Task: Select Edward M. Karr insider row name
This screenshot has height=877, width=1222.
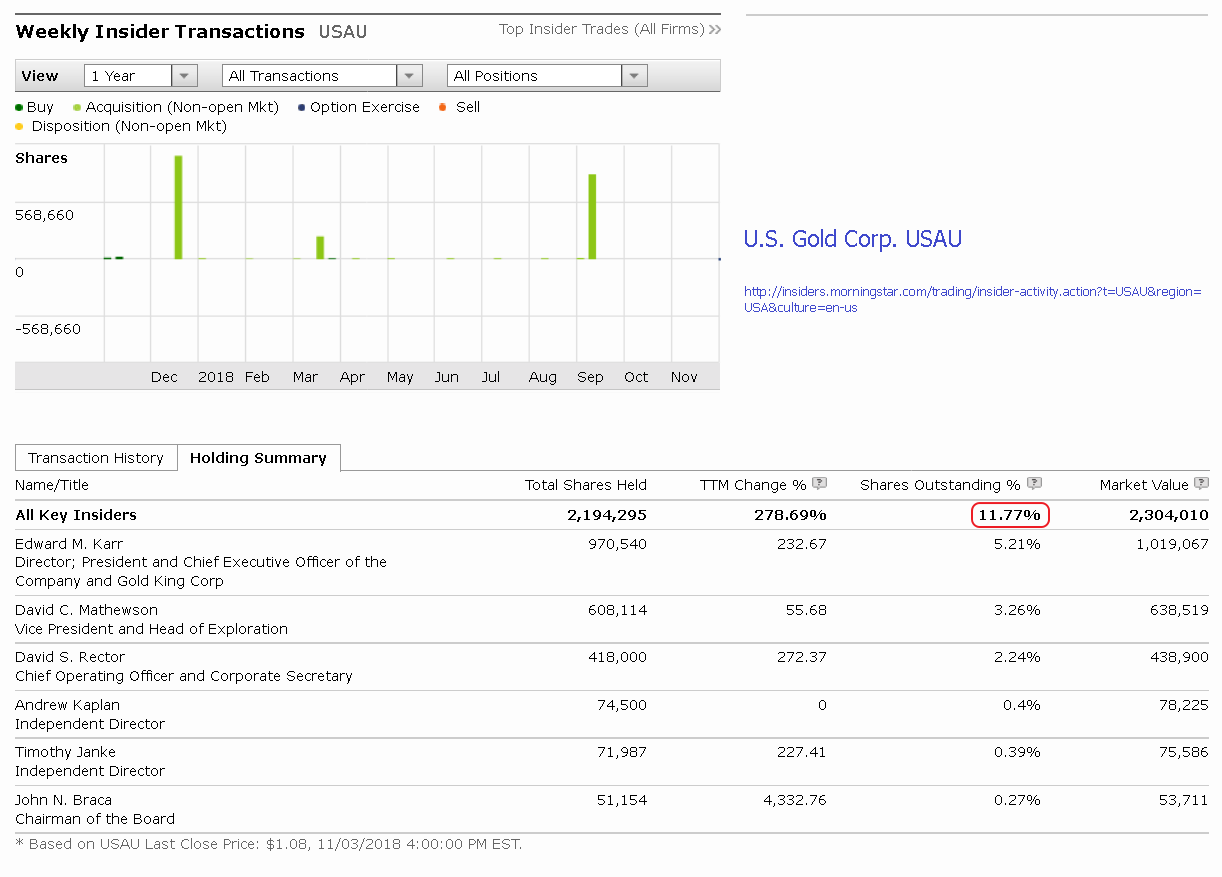Action: pos(70,544)
